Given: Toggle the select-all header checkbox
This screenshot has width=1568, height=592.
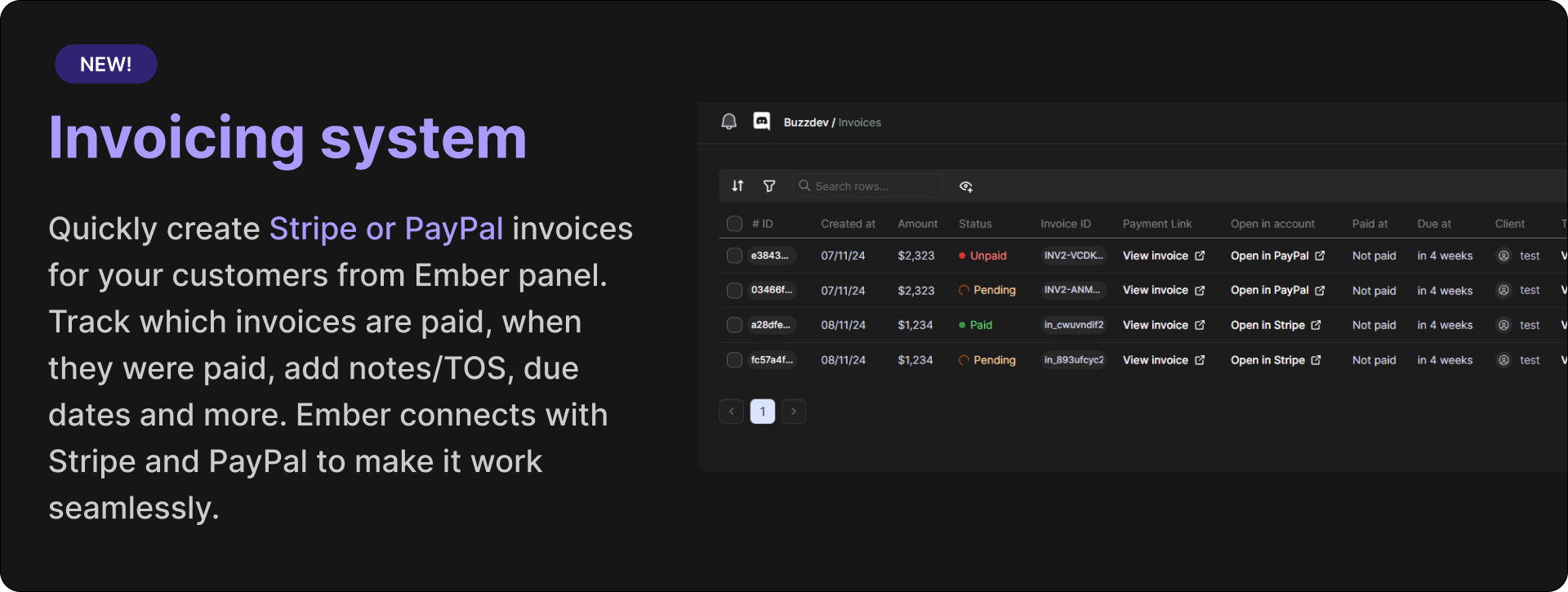Looking at the screenshot, I should point(734,224).
